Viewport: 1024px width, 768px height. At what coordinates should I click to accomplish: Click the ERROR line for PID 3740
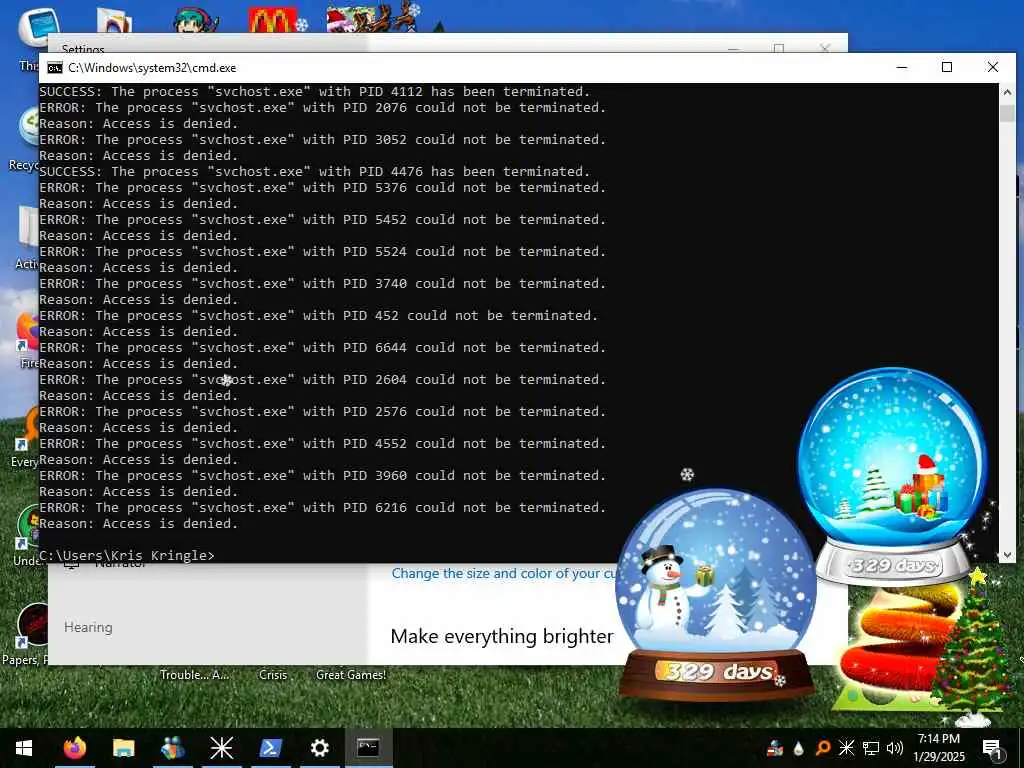323,283
